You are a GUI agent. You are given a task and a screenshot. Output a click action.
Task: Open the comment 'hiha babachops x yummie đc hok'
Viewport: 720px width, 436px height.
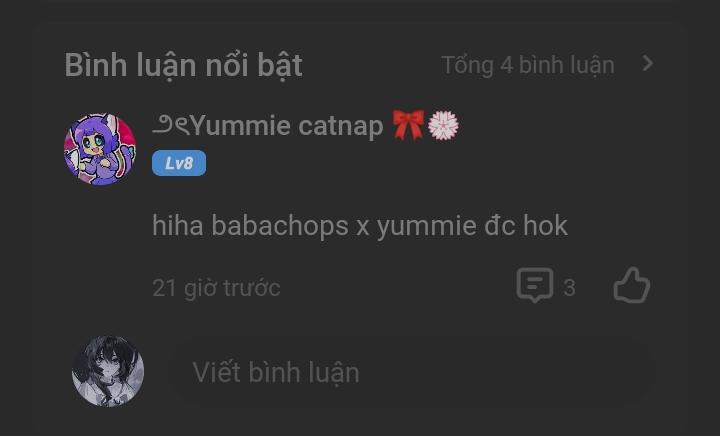click(x=360, y=226)
